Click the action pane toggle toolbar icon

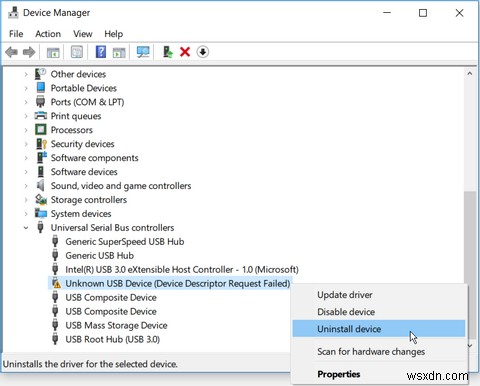119,52
